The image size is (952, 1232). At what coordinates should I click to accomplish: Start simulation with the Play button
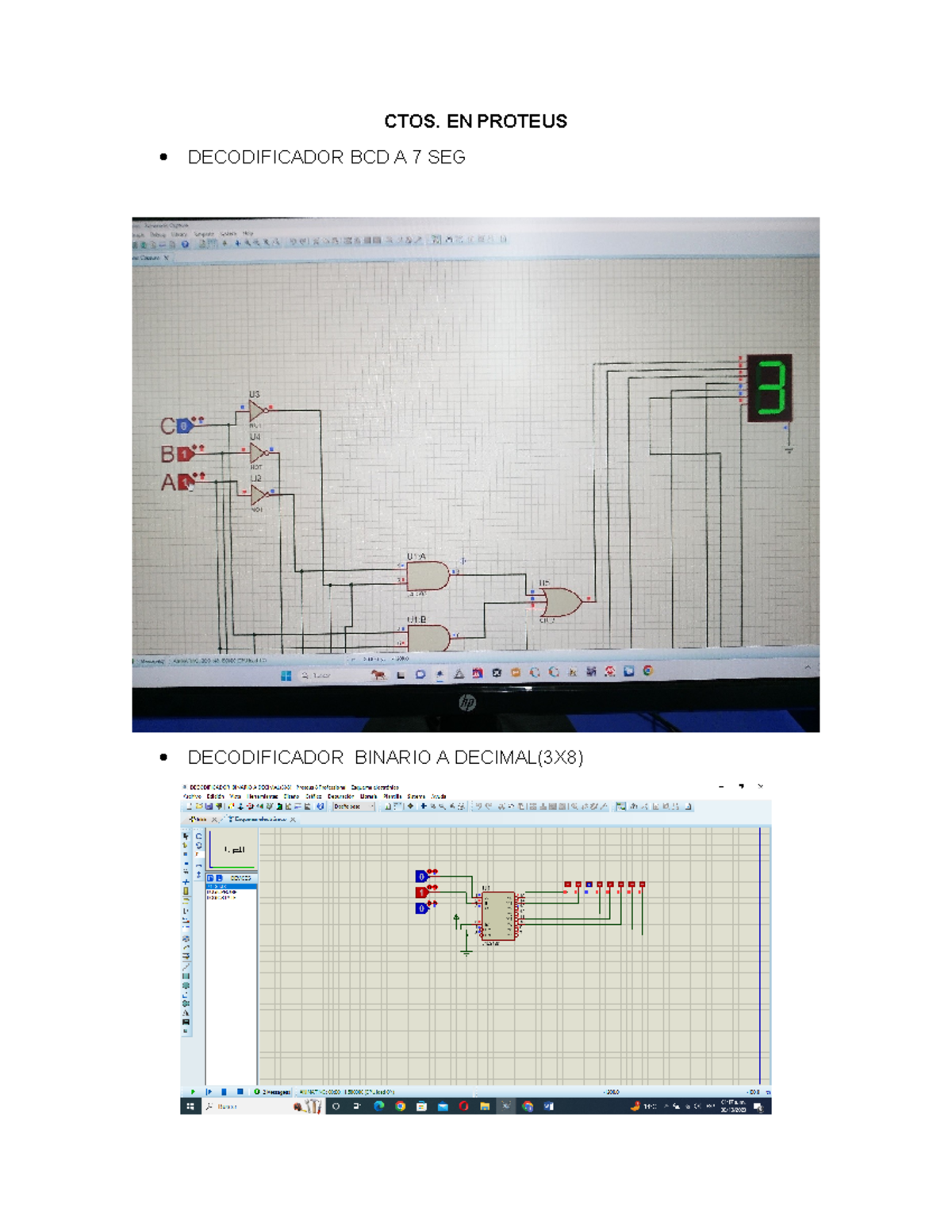193,1092
